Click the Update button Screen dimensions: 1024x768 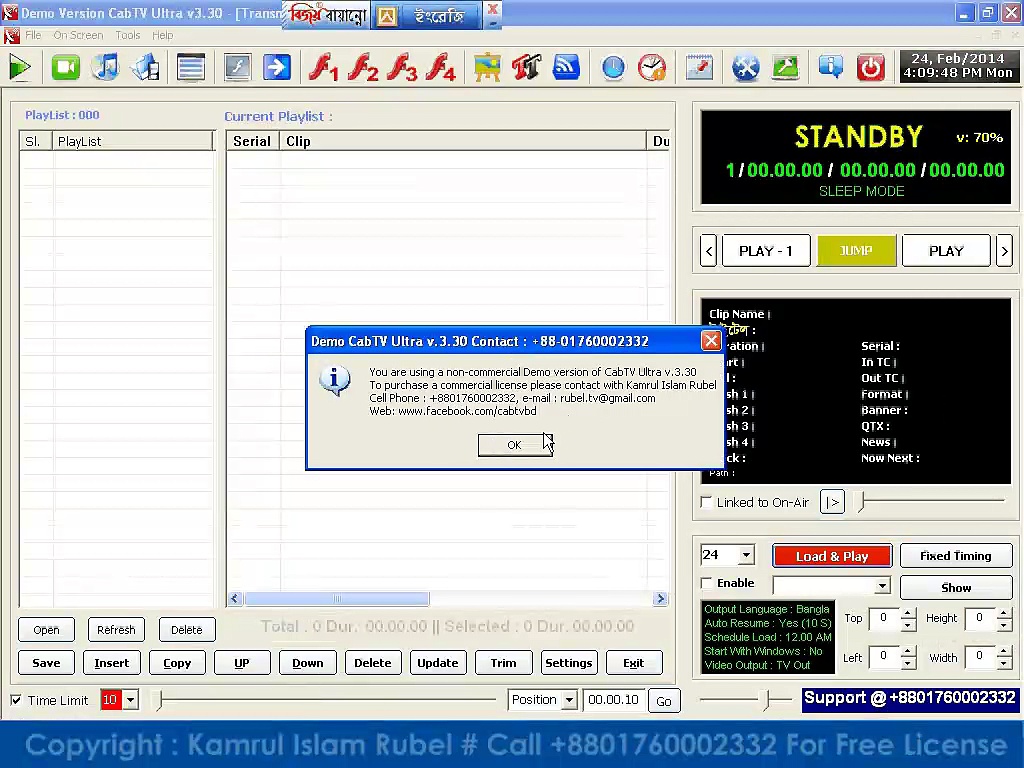coord(438,663)
